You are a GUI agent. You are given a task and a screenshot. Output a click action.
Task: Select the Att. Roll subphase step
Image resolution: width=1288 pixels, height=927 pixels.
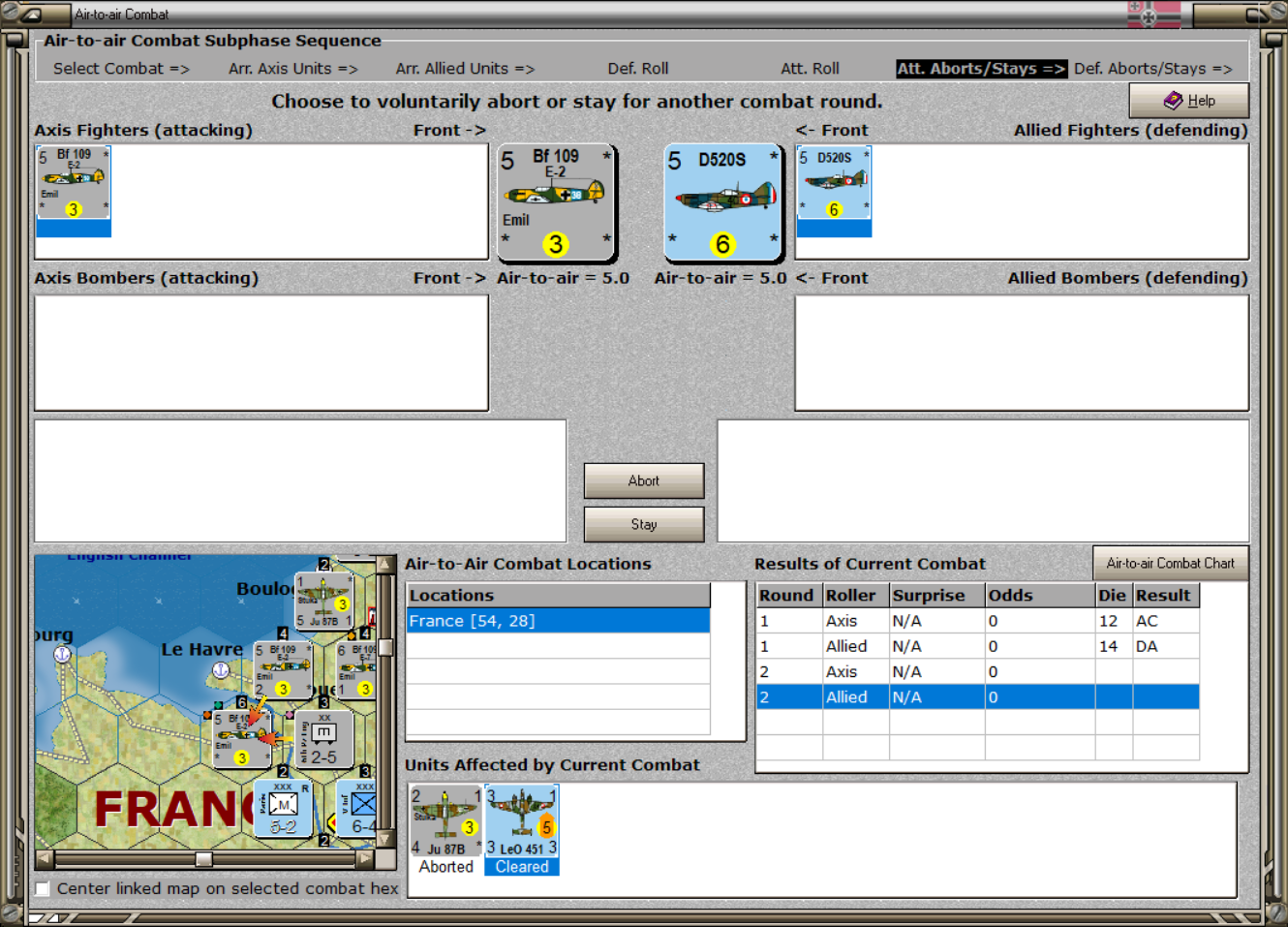click(810, 69)
